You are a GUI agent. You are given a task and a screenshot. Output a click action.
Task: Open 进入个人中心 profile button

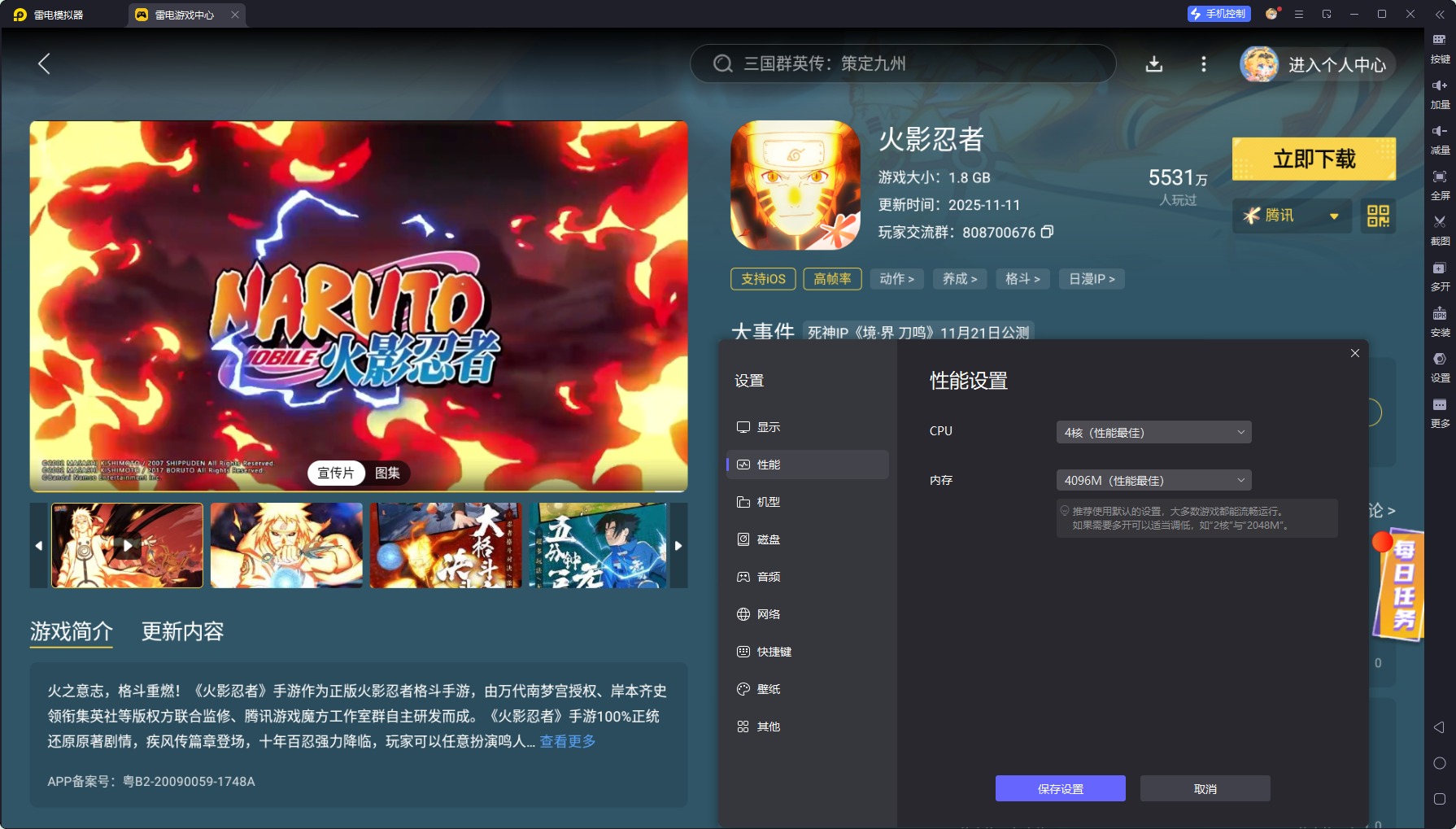(x=1316, y=64)
